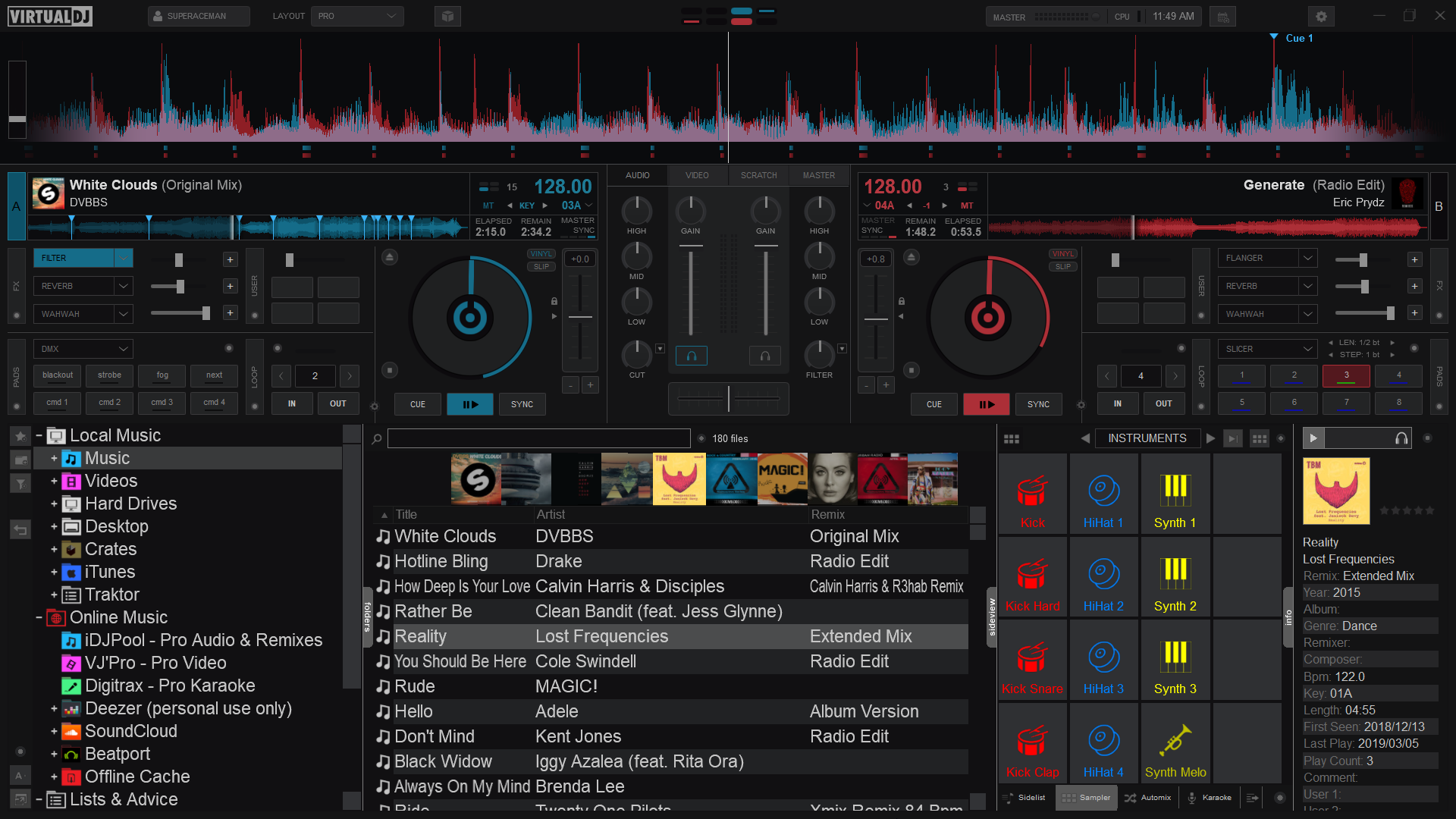Click the search magnifier icon
The image size is (1456, 819).
[x=377, y=438]
